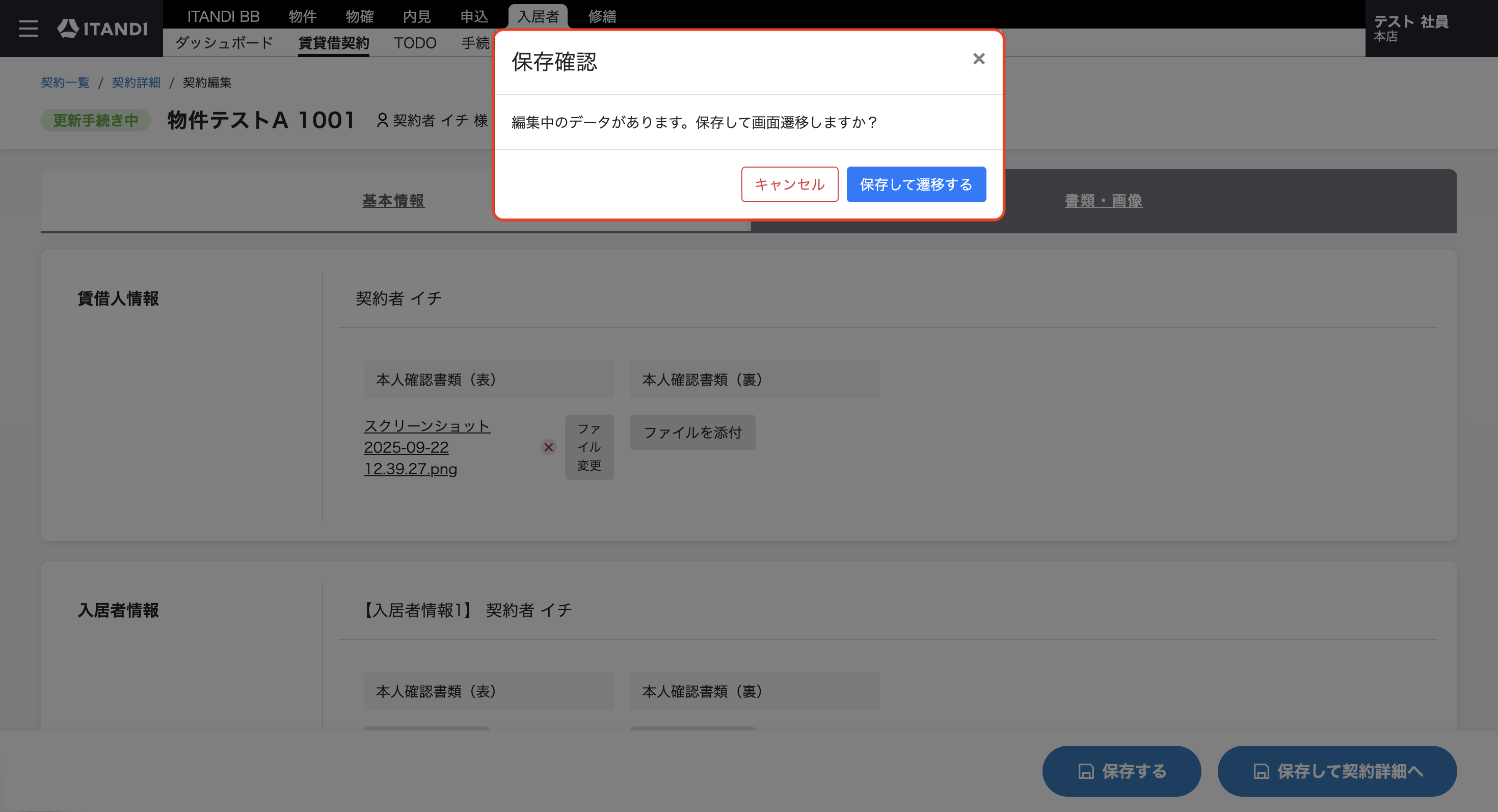
Task: Open the スクリーンショット 2025-09-22 file link
Action: 427,447
